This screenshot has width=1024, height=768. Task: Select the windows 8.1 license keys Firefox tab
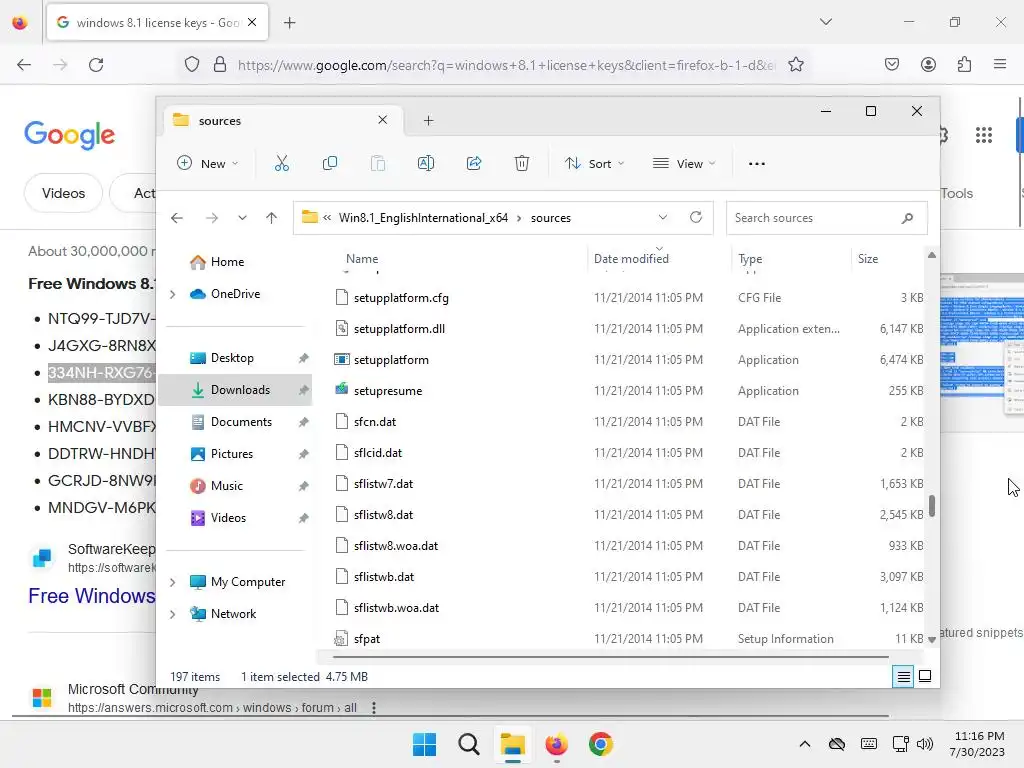tap(157, 22)
